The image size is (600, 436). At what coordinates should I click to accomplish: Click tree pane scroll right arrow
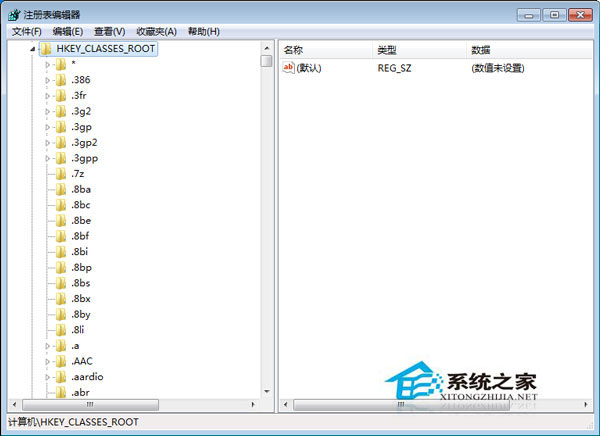pyautogui.click(x=253, y=405)
